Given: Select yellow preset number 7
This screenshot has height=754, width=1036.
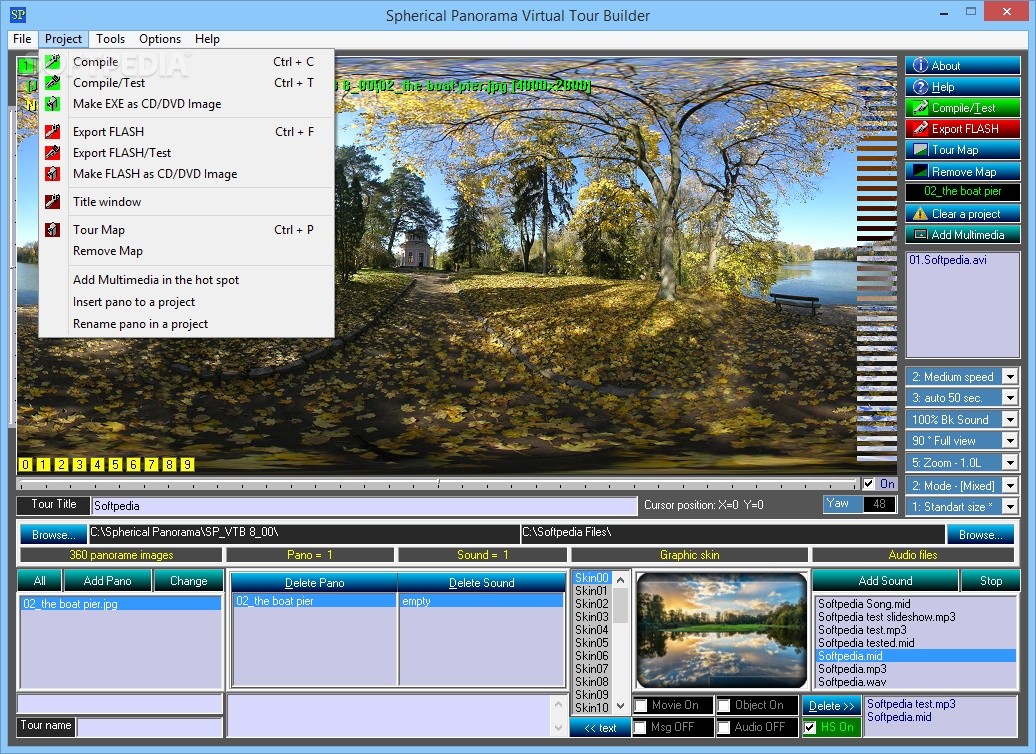Looking at the screenshot, I should coord(151,465).
